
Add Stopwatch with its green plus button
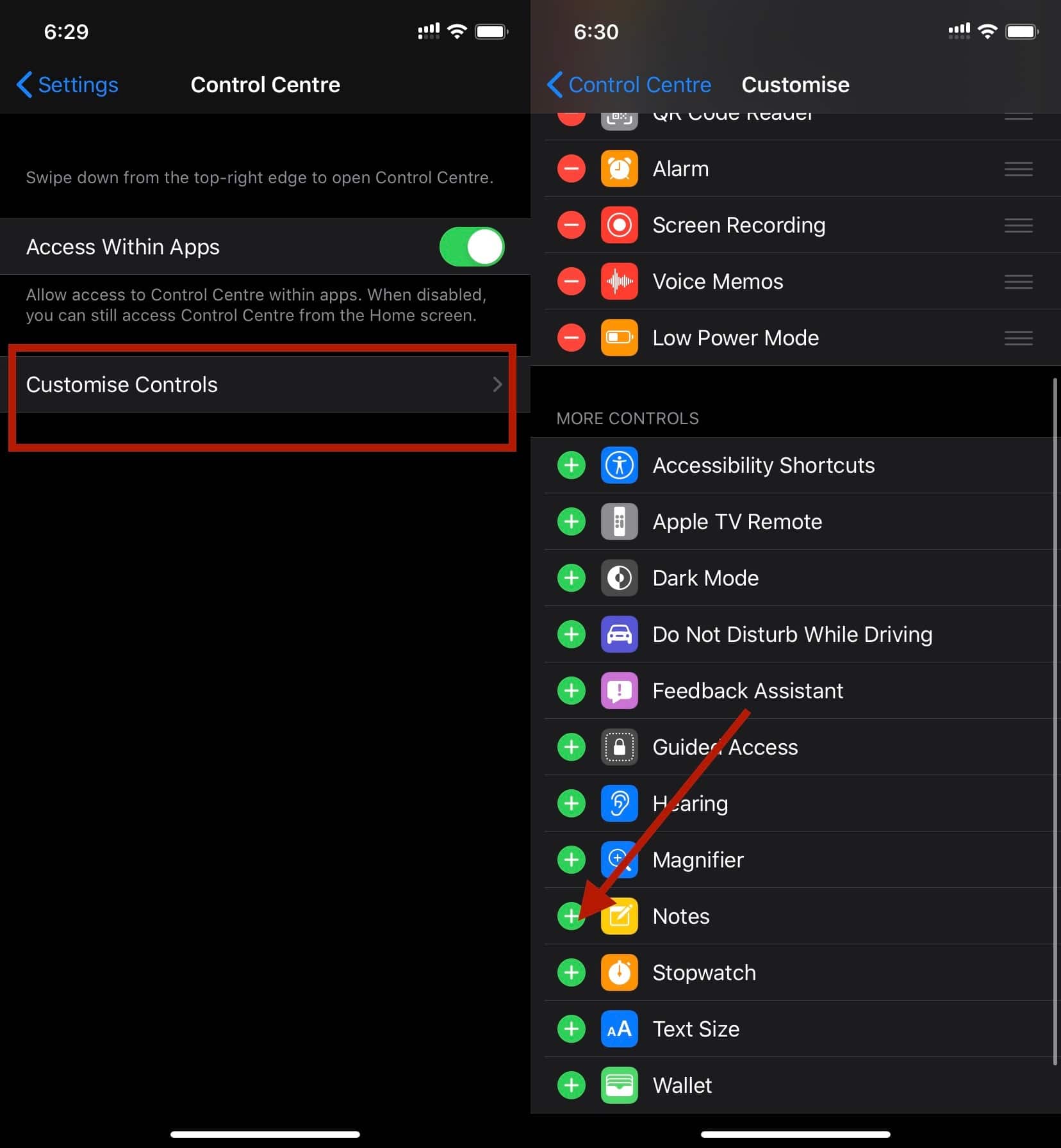pos(572,972)
